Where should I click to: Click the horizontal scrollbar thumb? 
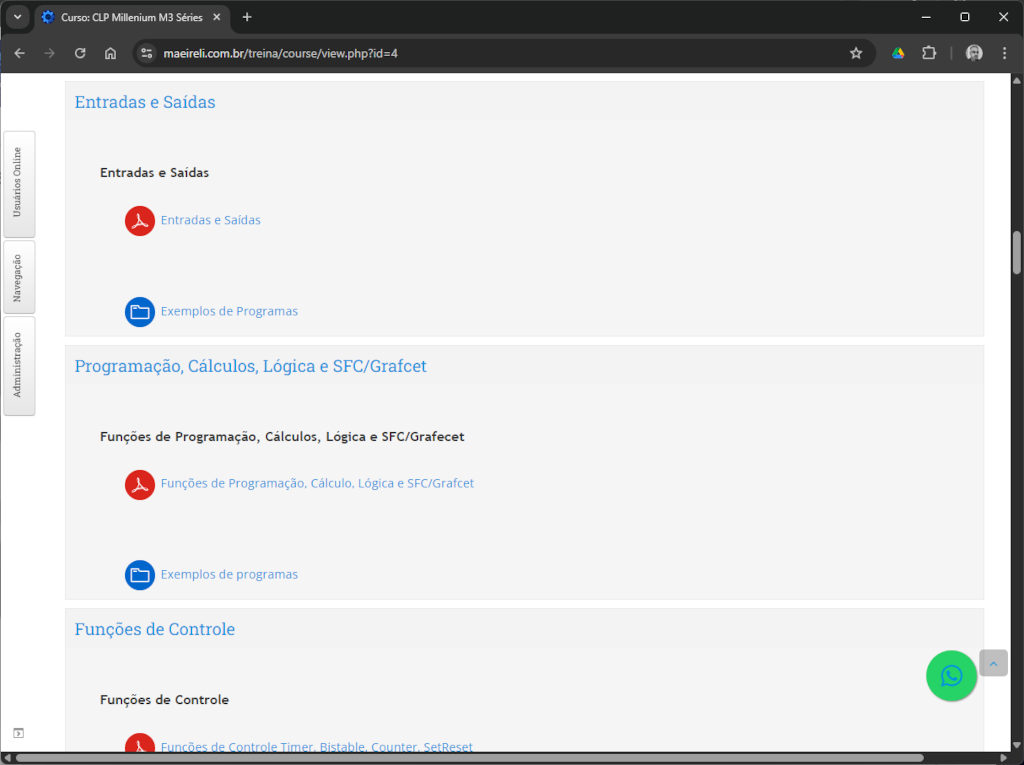tap(469, 758)
